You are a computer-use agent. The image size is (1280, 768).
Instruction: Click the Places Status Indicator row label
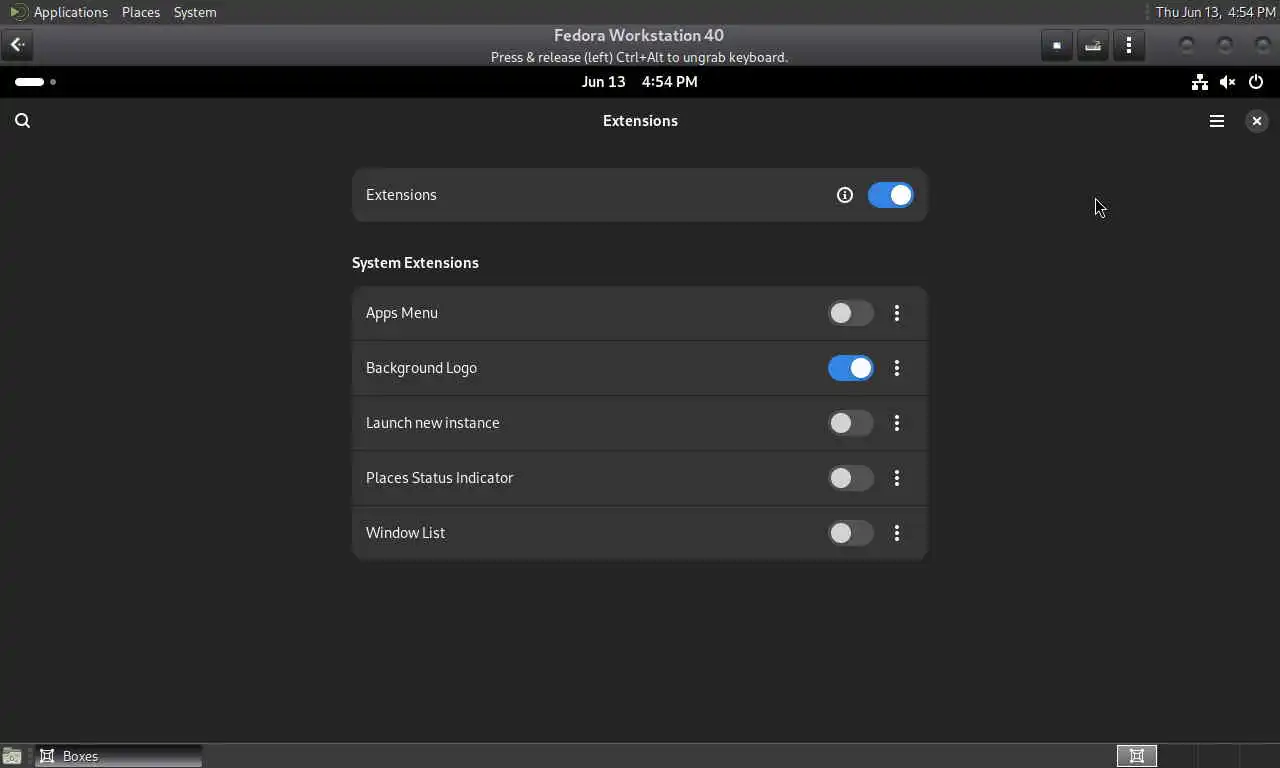click(x=440, y=478)
